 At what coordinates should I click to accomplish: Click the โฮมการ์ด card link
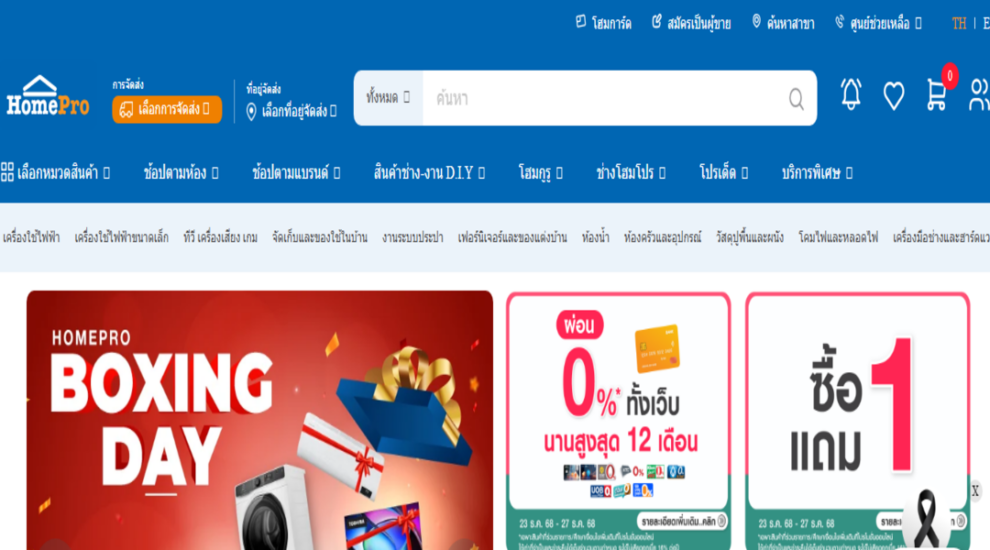pyautogui.click(x=603, y=23)
